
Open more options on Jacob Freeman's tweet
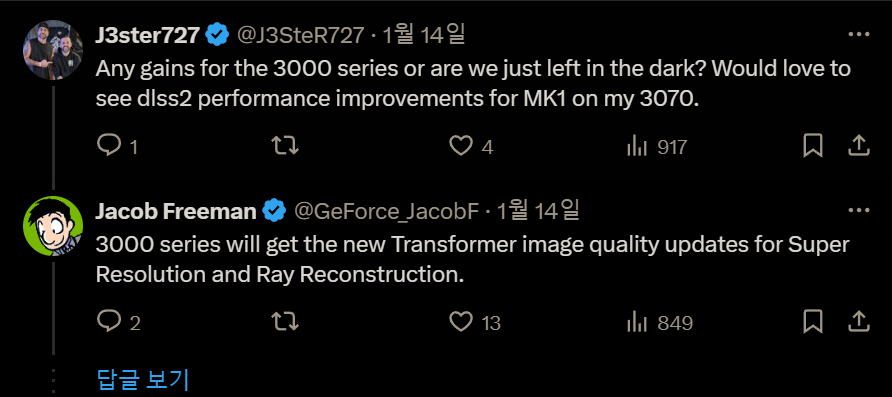point(858,210)
